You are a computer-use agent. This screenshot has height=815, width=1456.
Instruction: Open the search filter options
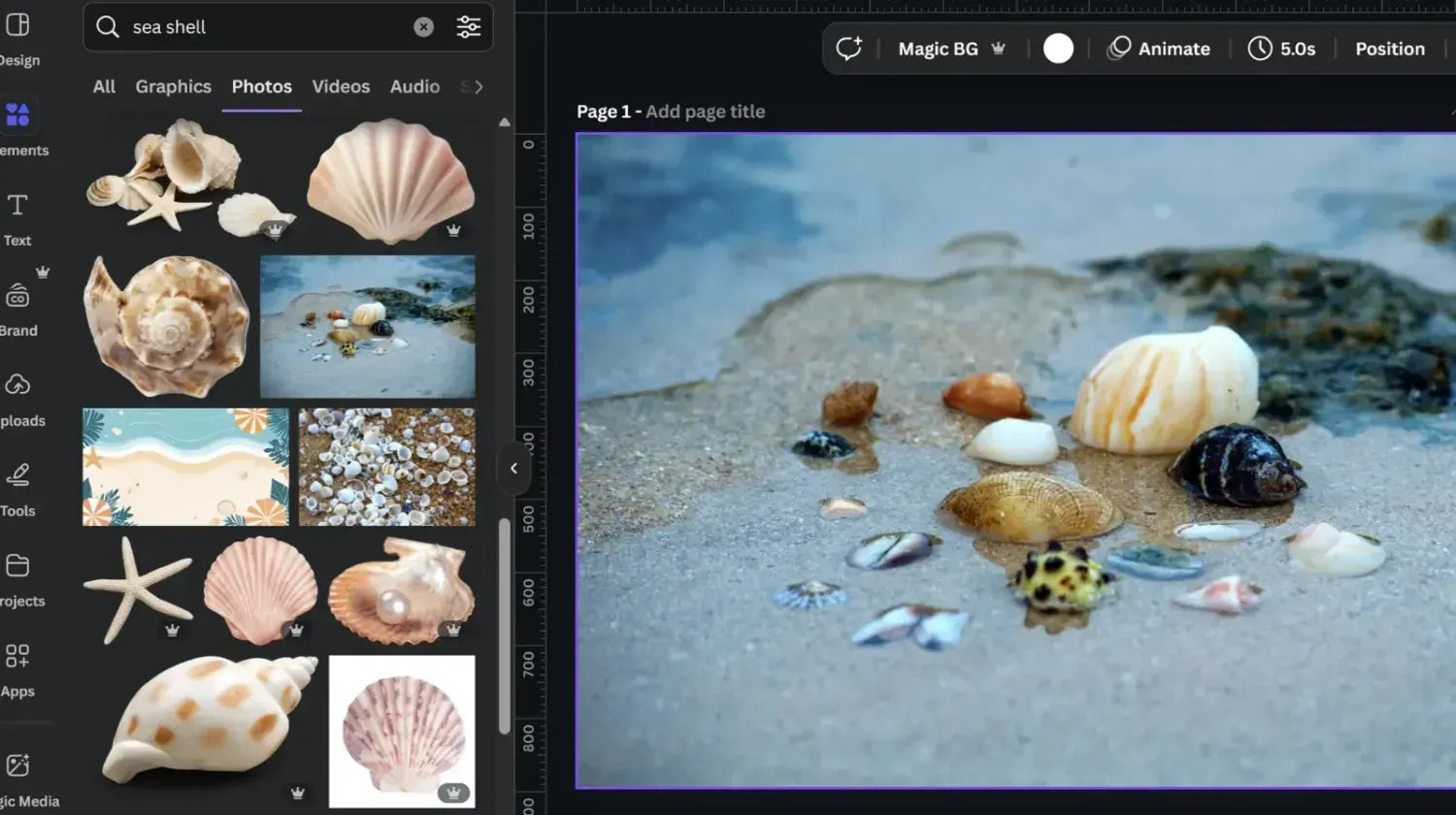pyautogui.click(x=469, y=27)
